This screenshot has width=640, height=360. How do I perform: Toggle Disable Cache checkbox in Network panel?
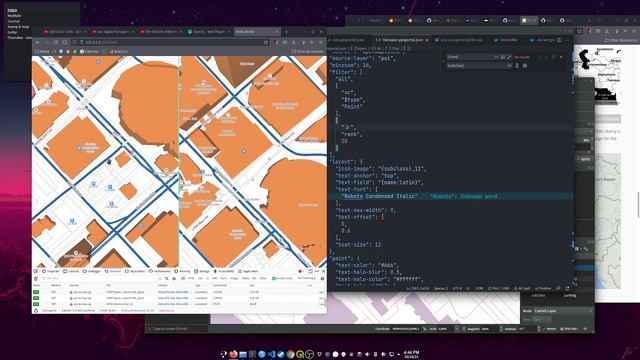(282, 278)
